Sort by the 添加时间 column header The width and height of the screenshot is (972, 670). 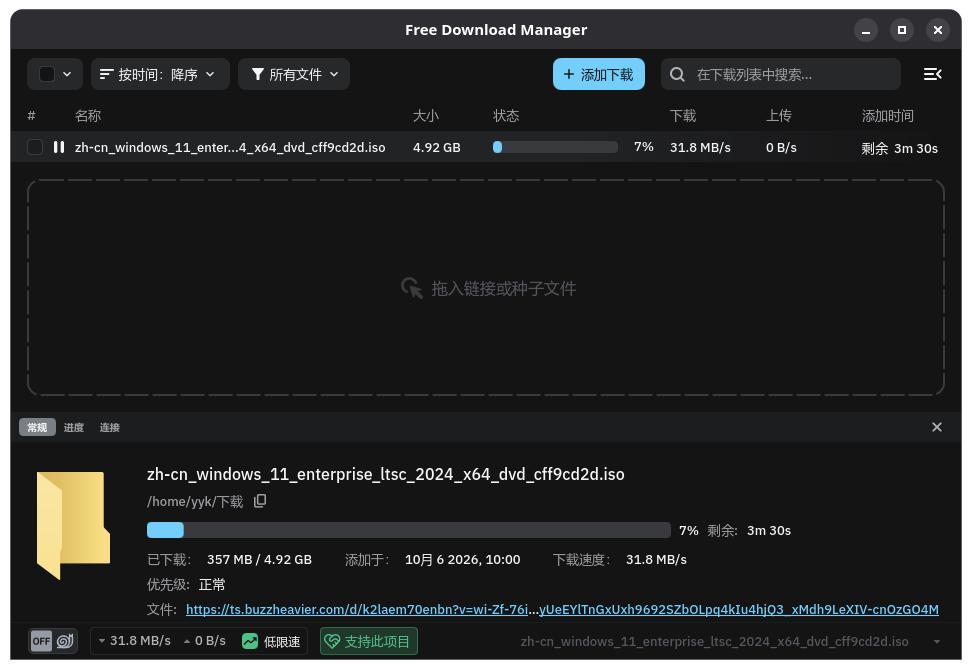(888, 116)
